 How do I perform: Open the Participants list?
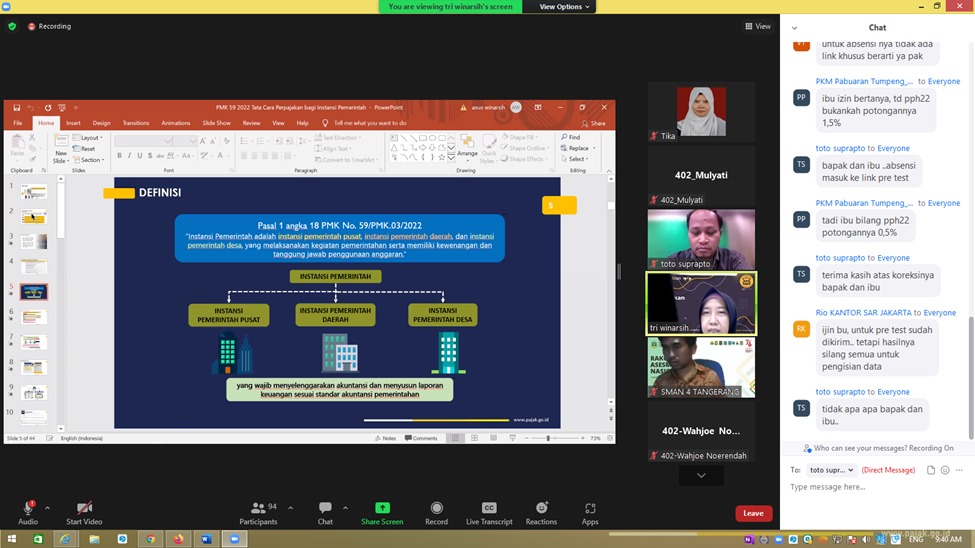[x=258, y=508]
